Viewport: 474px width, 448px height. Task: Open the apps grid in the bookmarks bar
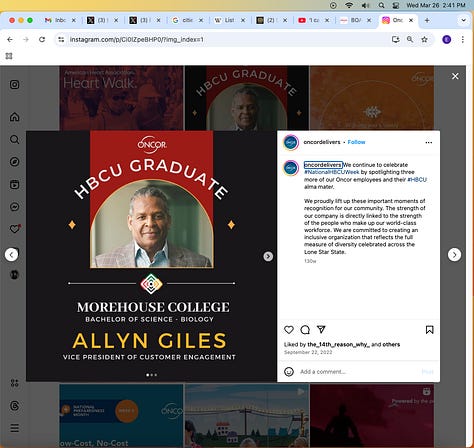(x=9, y=56)
